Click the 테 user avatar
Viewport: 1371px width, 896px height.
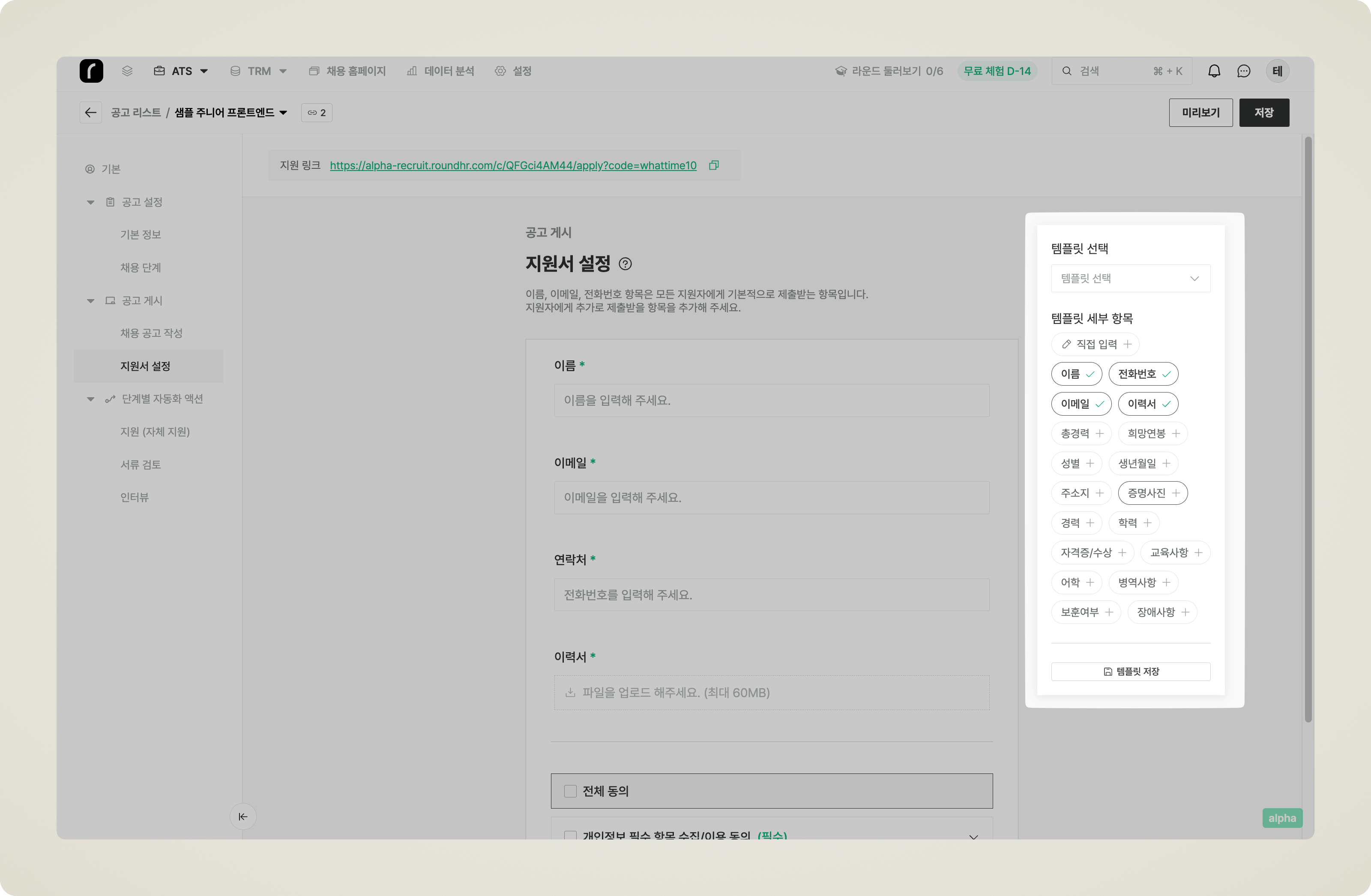pos(1277,71)
